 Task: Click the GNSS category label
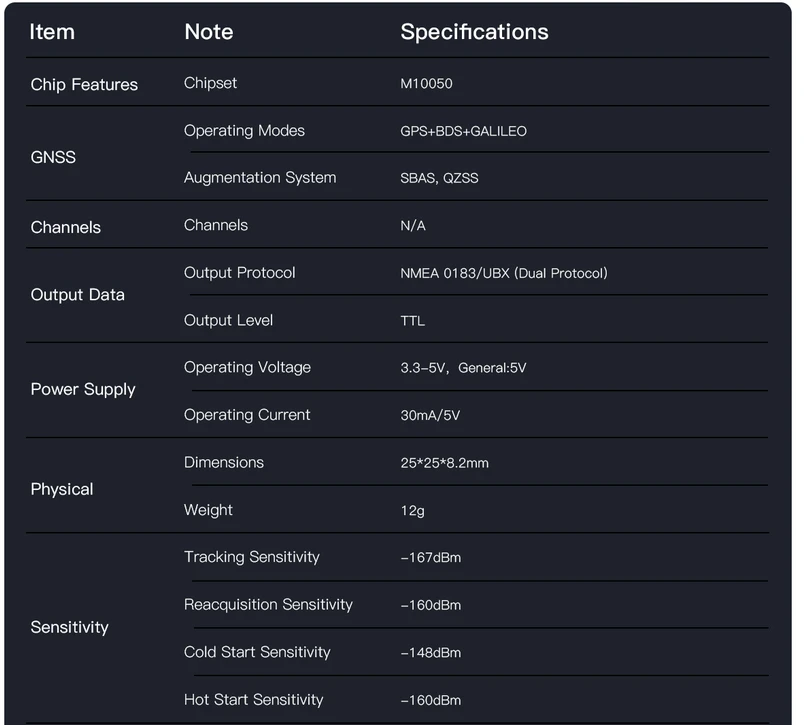pos(53,157)
